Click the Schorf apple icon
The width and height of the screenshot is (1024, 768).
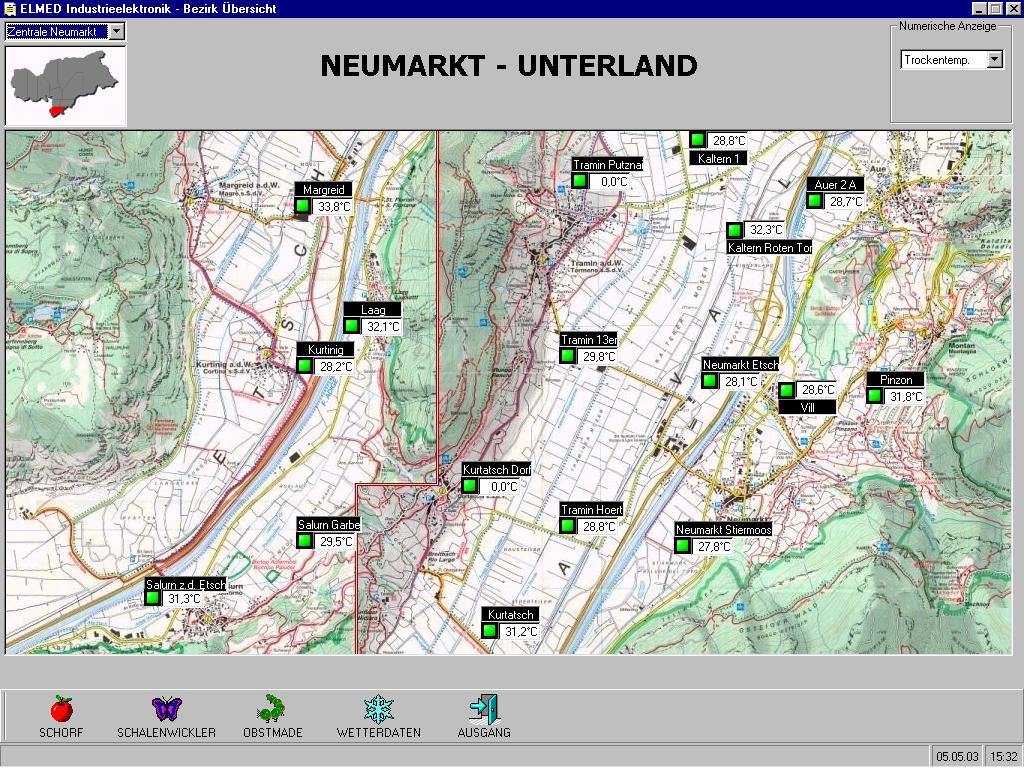coord(61,709)
